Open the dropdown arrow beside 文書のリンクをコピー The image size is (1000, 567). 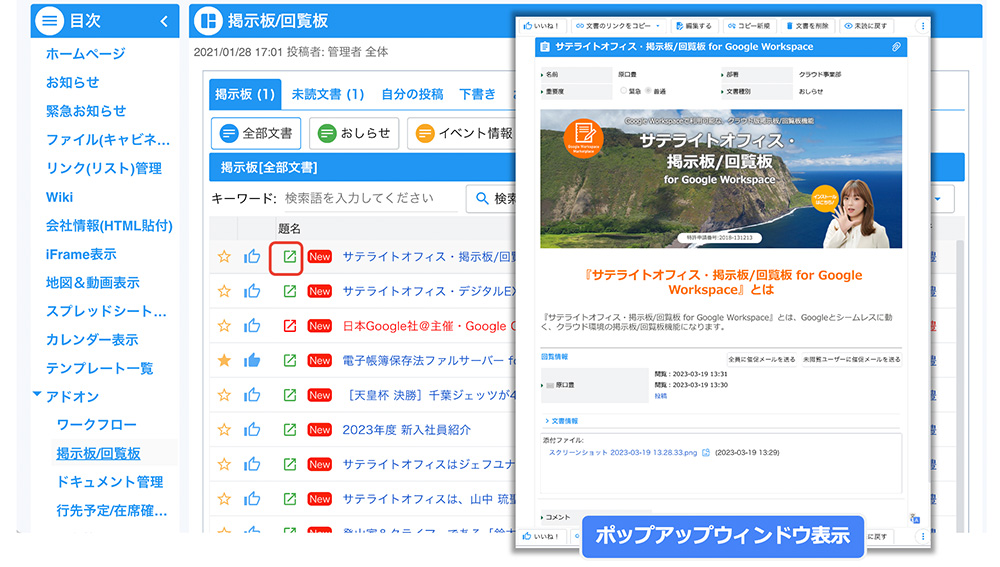point(658,26)
